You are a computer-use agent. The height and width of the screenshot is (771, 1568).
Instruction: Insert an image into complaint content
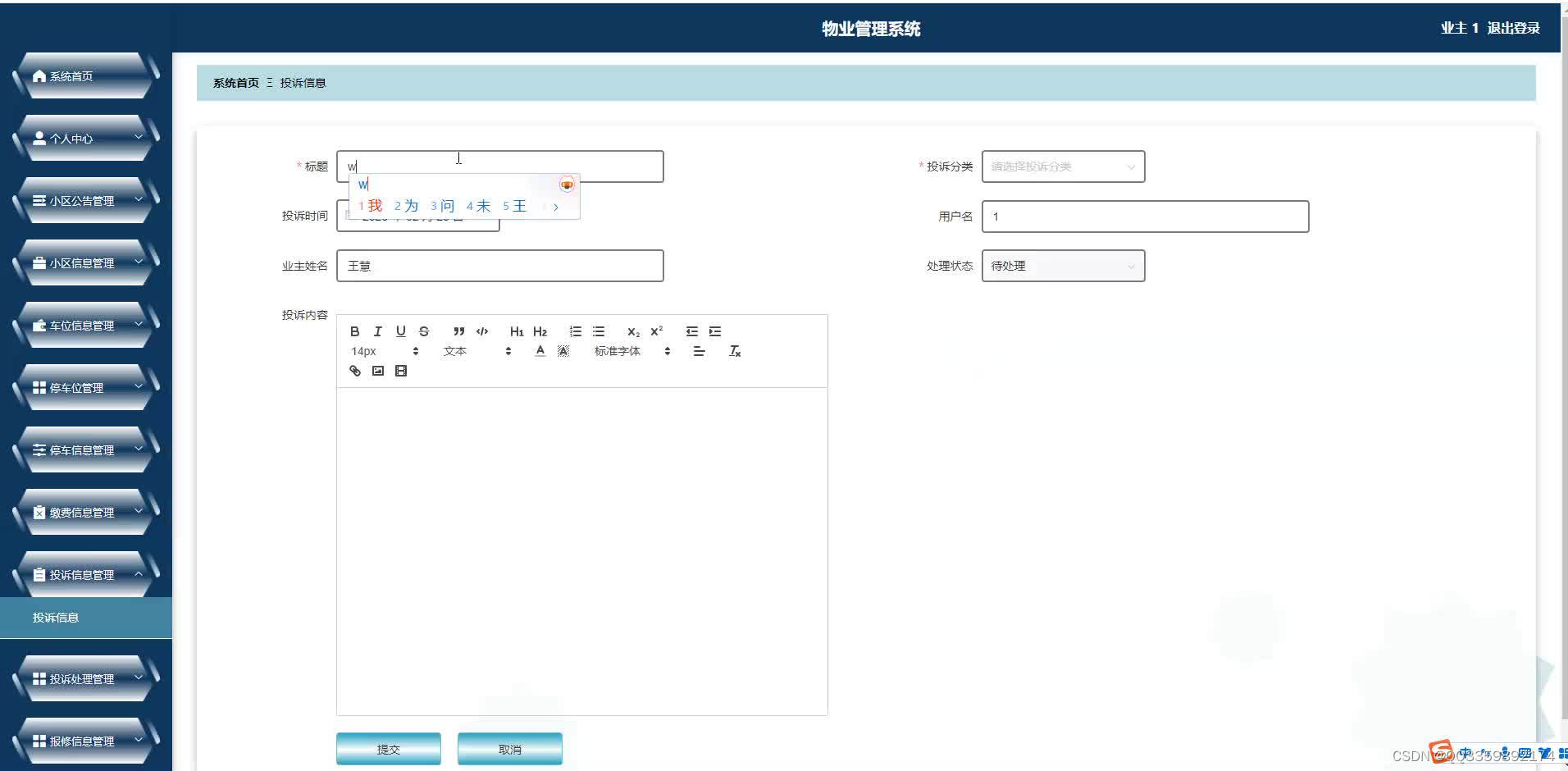coord(377,371)
